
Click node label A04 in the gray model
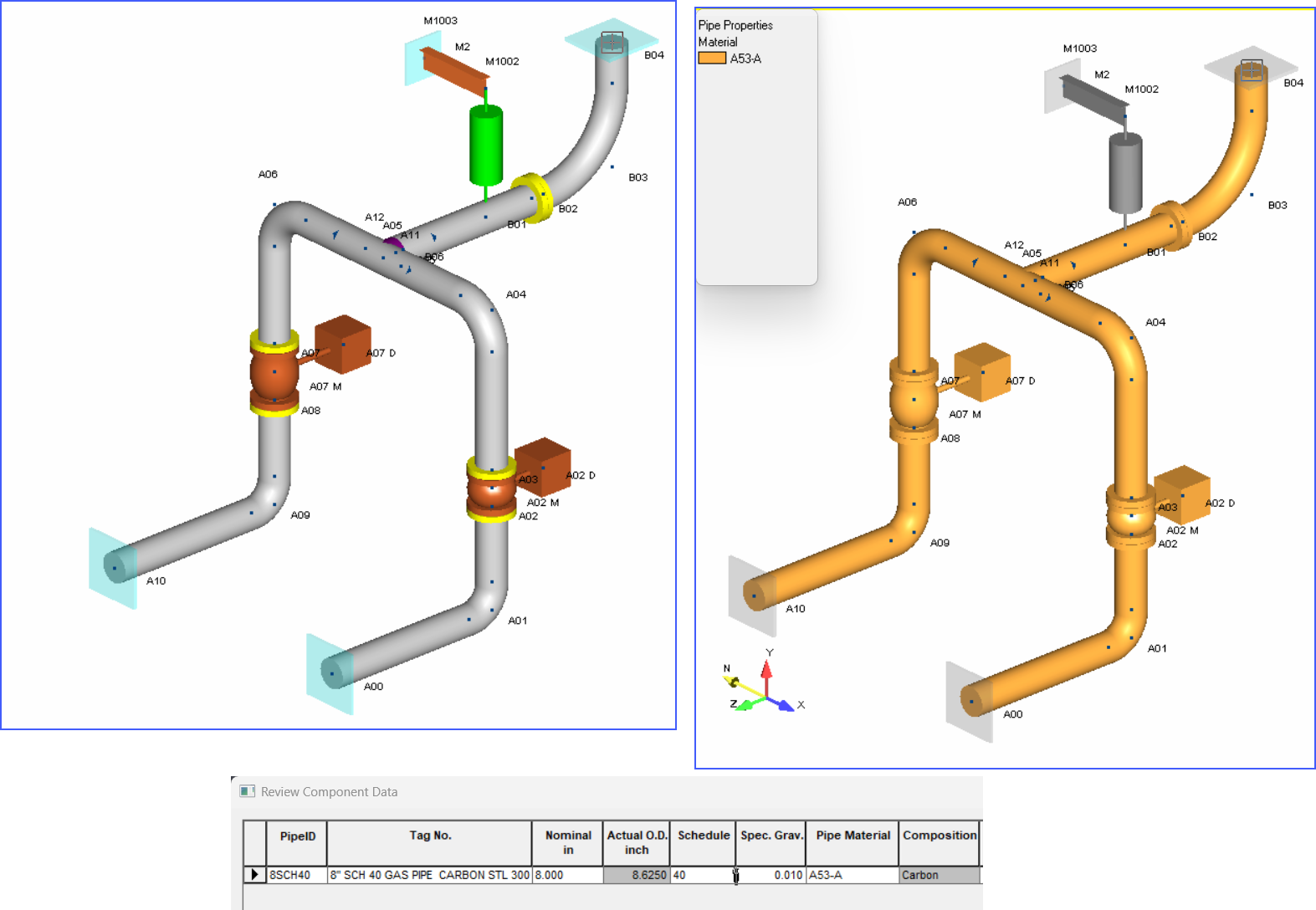click(516, 294)
